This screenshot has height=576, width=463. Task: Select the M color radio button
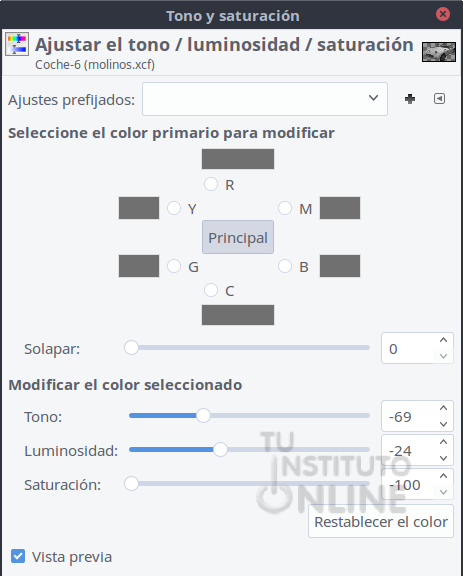[285, 208]
